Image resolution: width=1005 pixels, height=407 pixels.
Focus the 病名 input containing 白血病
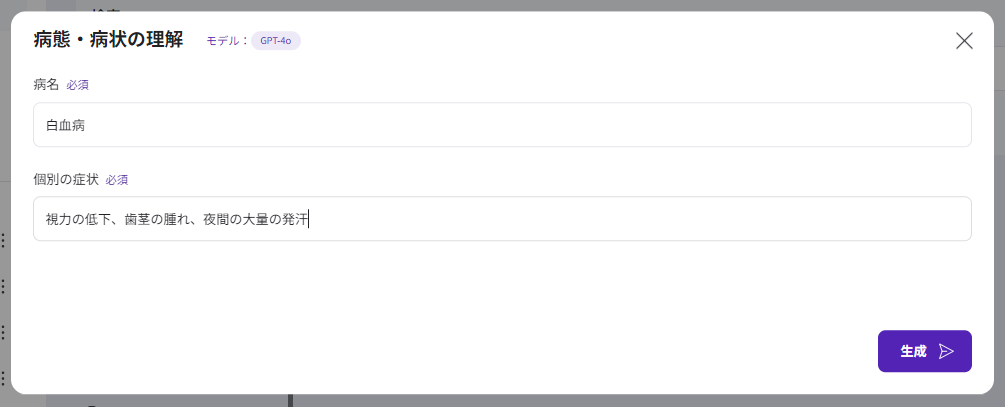(x=502, y=125)
